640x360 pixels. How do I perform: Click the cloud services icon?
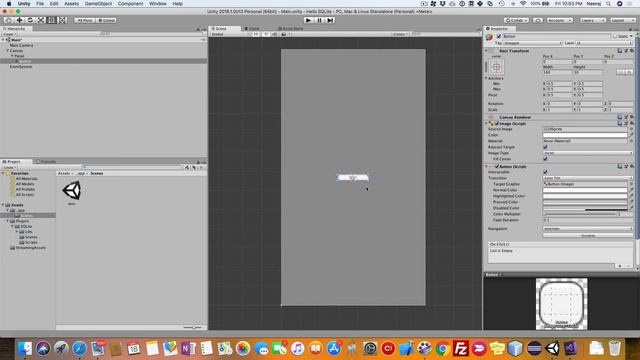click(538, 20)
